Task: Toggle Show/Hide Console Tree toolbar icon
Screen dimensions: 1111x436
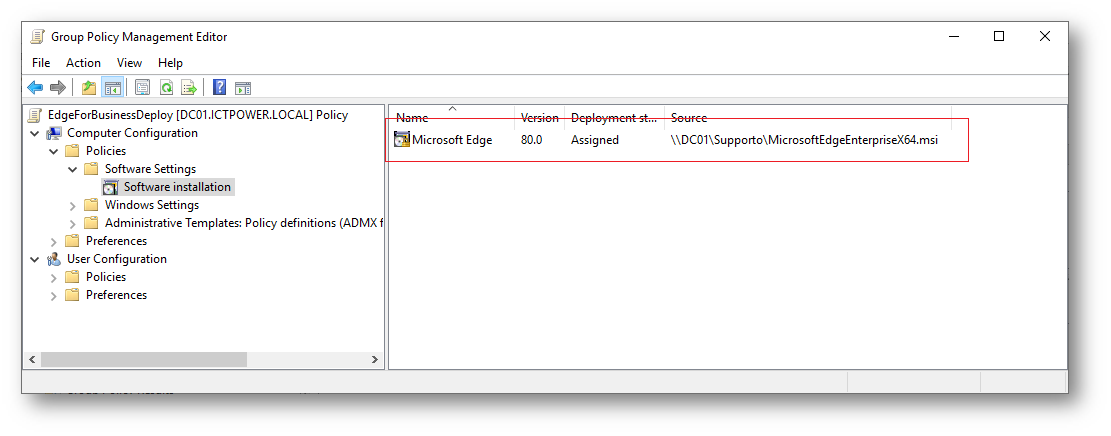Action: [x=112, y=88]
